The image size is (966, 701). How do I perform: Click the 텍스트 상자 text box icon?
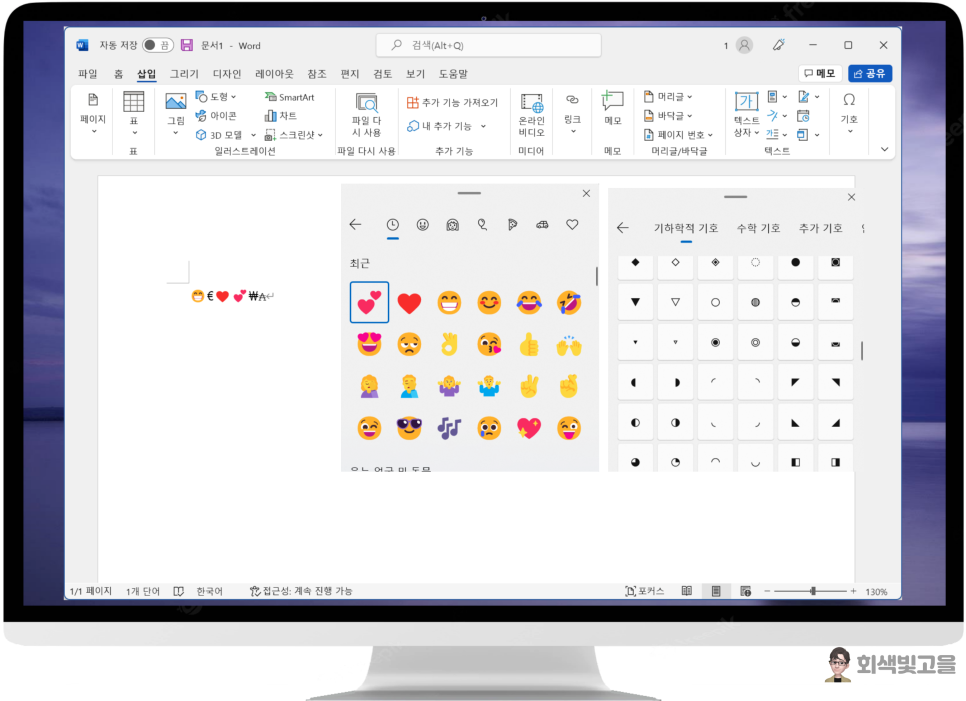pyautogui.click(x=746, y=101)
